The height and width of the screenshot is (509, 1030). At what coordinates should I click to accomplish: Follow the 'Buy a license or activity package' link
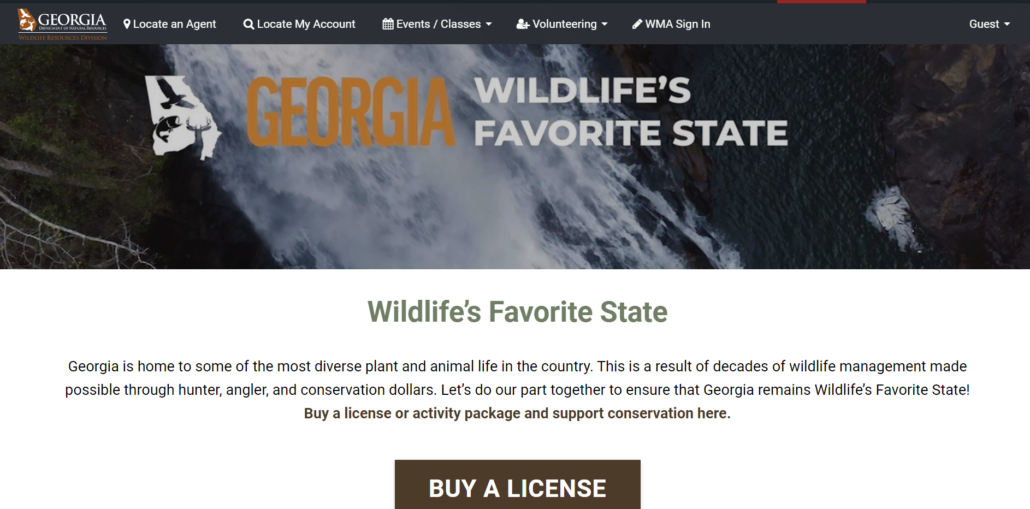coord(517,414)
